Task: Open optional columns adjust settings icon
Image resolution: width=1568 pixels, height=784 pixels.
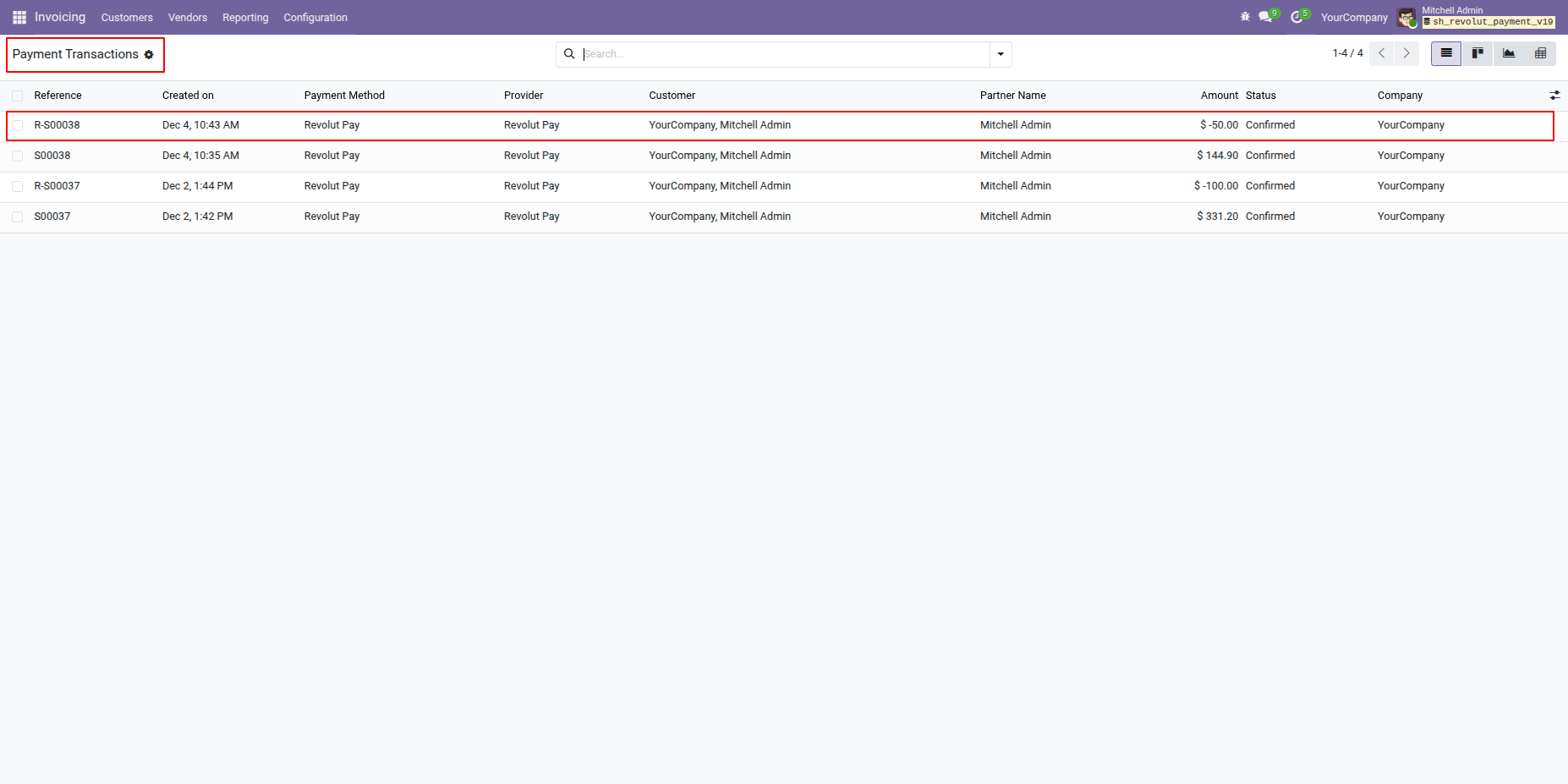Action: (1554, 96)
